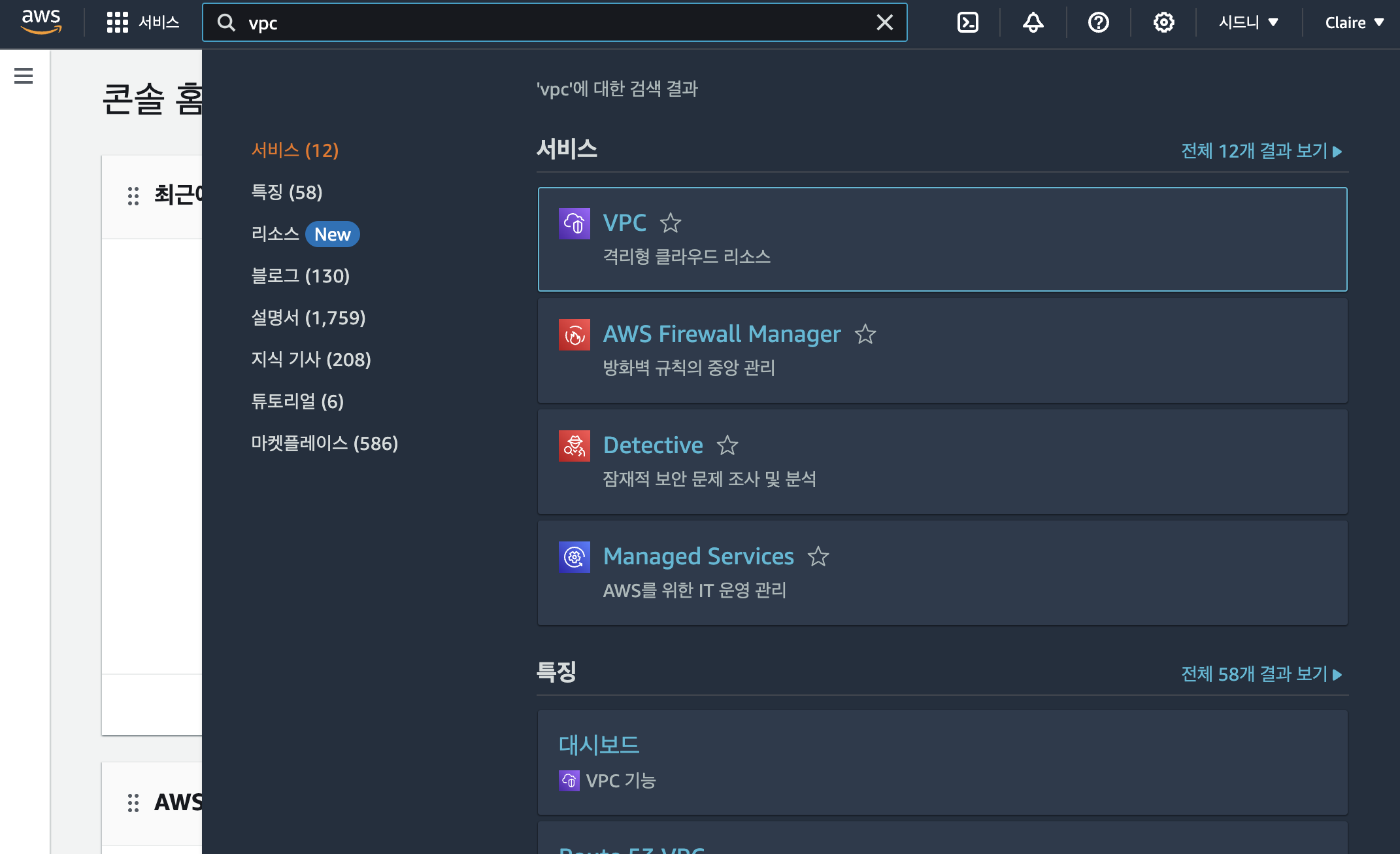Open the AWS Firewall Manager link

coord(722,334)
